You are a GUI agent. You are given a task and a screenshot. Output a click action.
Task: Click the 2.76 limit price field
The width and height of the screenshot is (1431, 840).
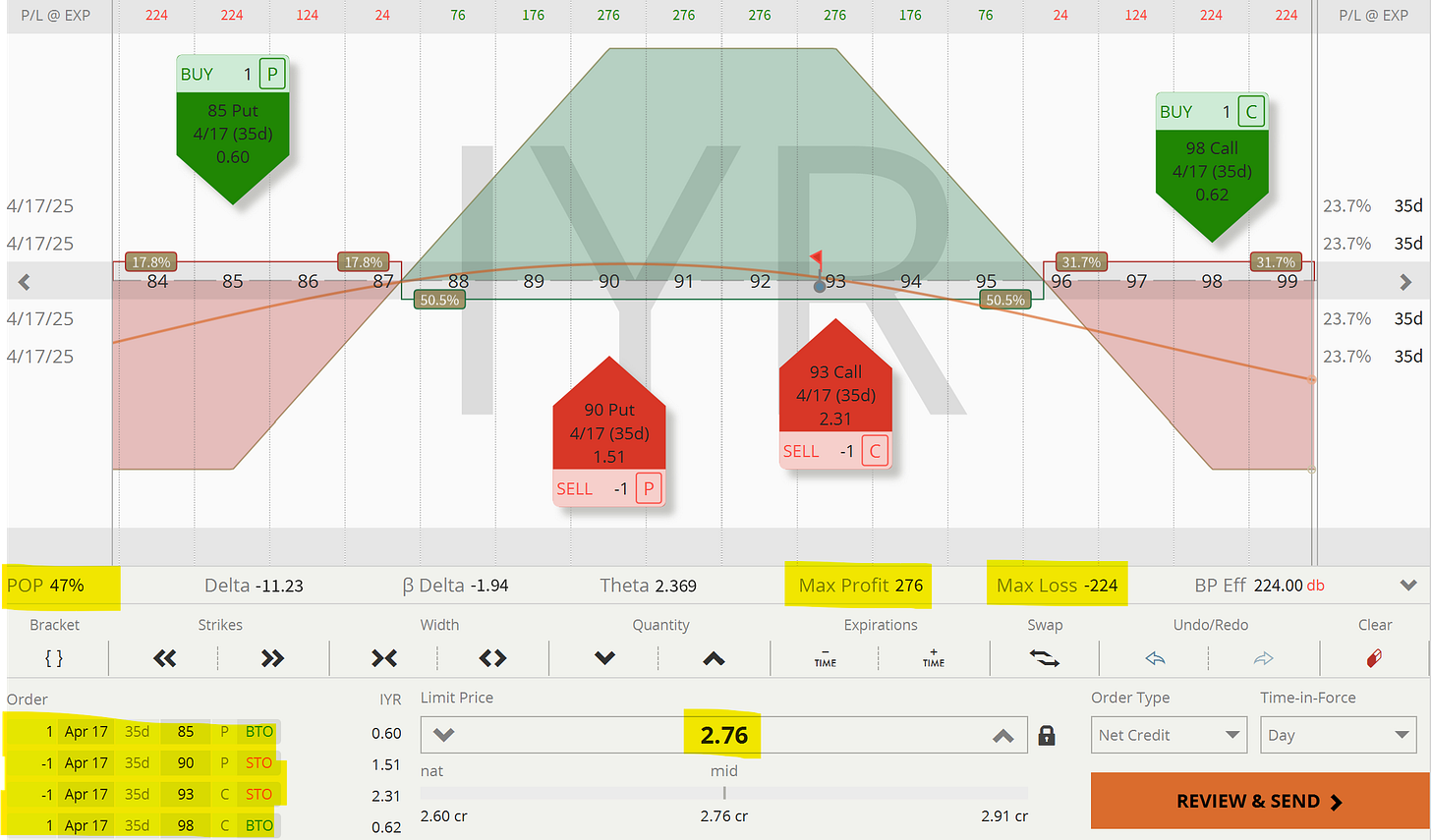[724, 735]
